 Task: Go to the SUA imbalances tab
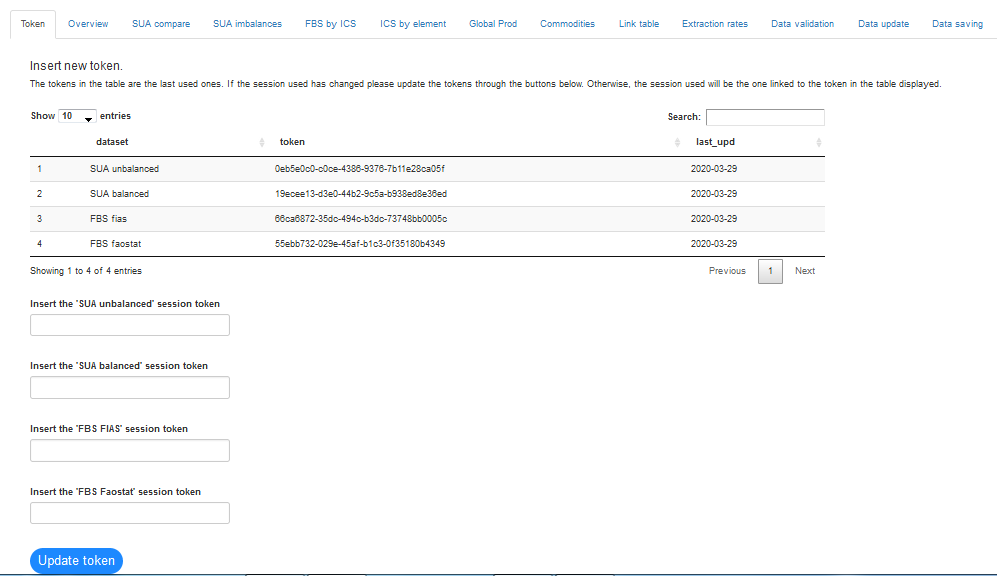coord(247,24)
